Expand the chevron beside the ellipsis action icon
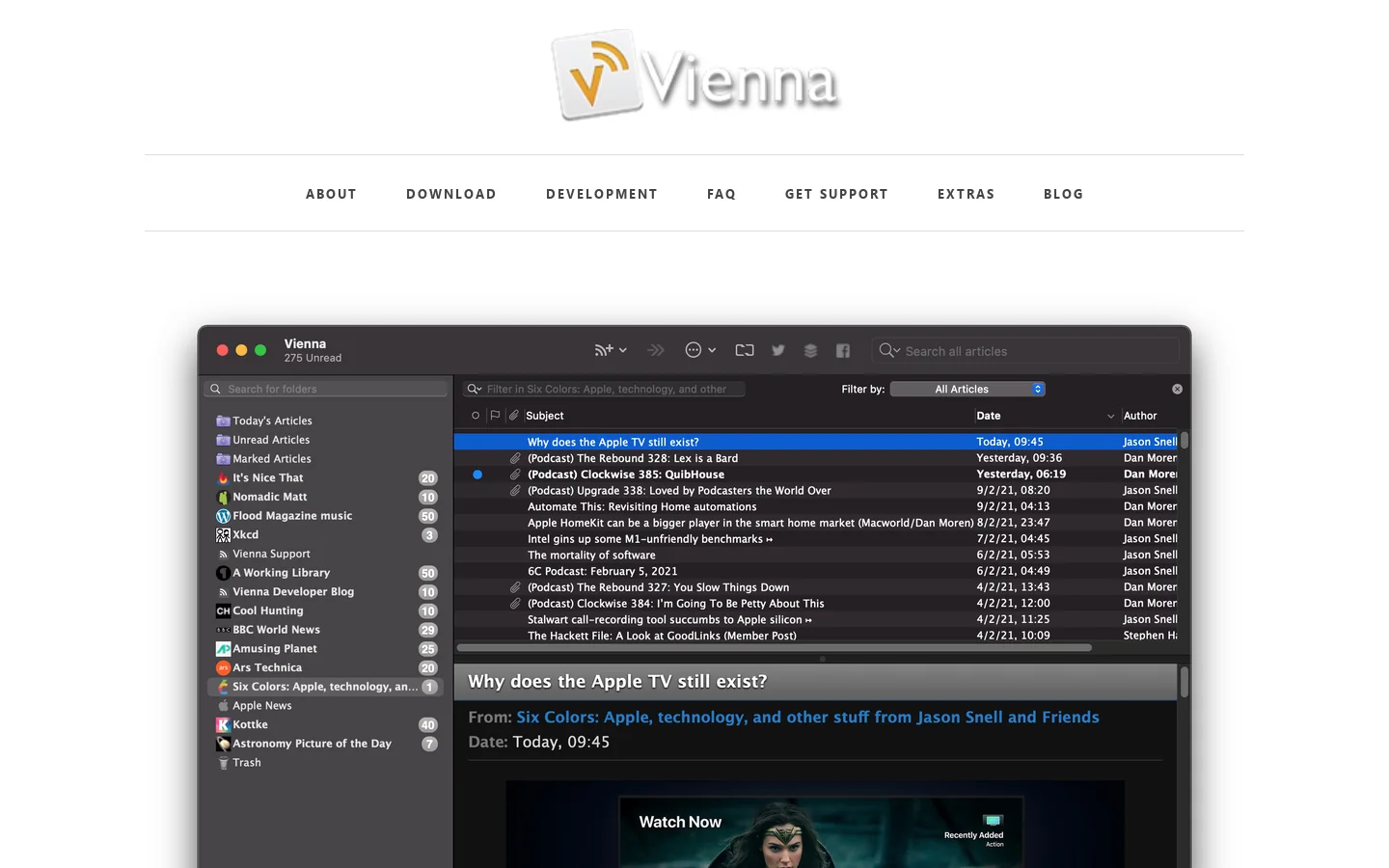1389x868 pixels. tap(712, 350)
